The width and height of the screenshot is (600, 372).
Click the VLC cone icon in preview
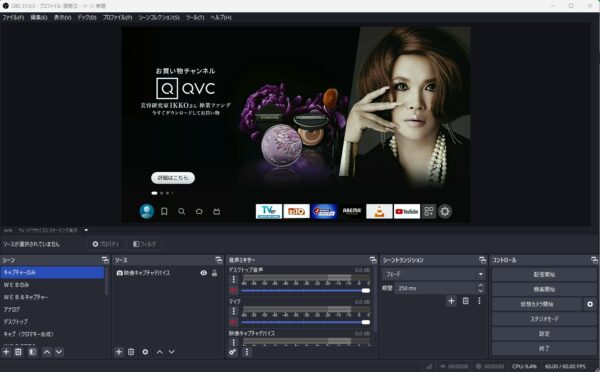click(x=379, y=211)
